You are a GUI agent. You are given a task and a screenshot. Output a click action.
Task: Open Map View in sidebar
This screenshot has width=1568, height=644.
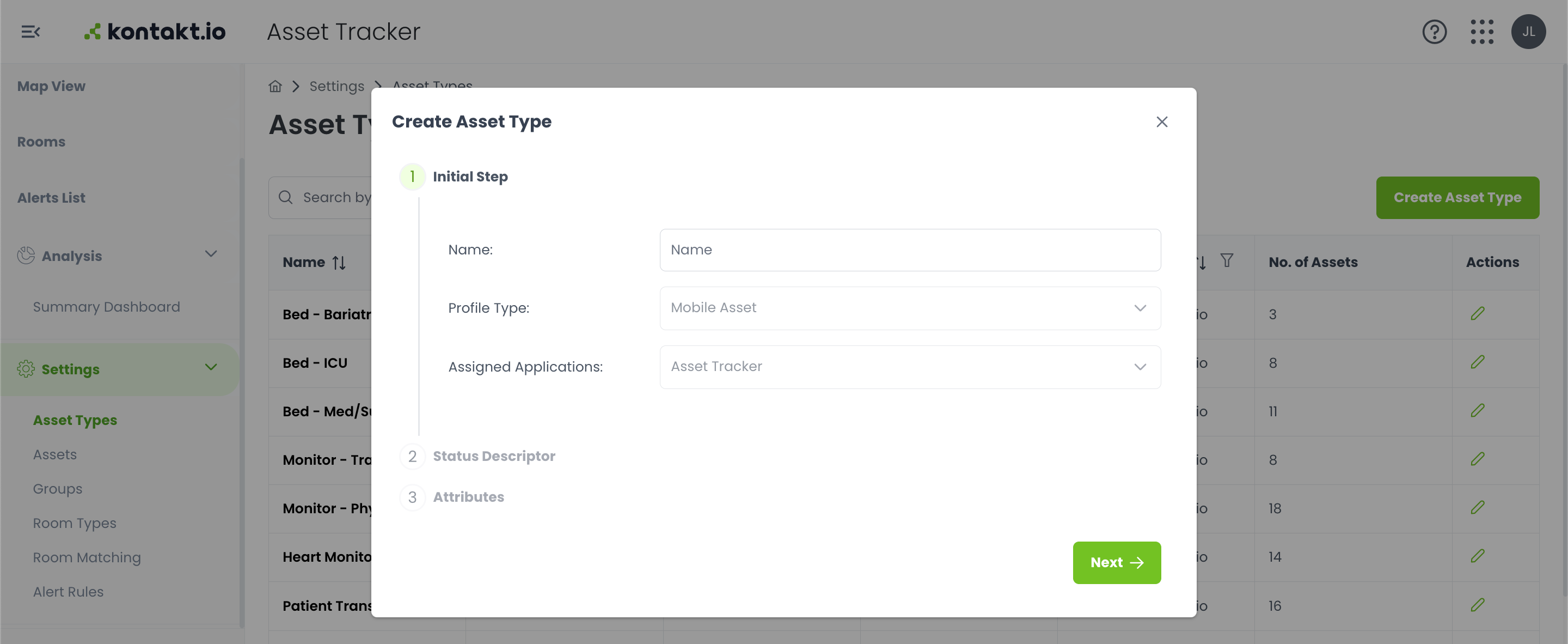coord(51,87)
